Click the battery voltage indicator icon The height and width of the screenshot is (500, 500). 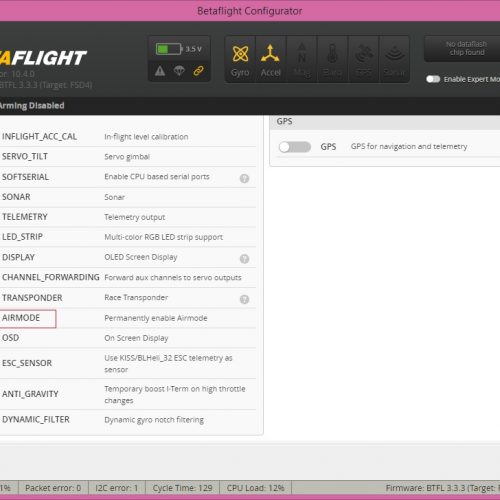pos(169,49)
